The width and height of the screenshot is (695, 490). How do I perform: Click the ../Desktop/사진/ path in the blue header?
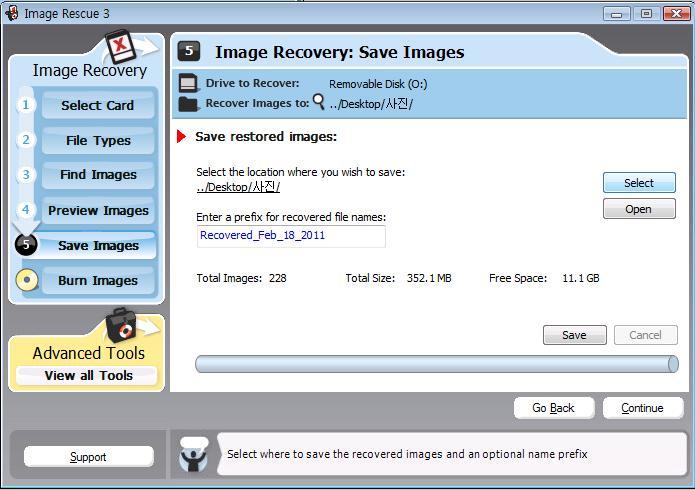(x=371, y=104)
